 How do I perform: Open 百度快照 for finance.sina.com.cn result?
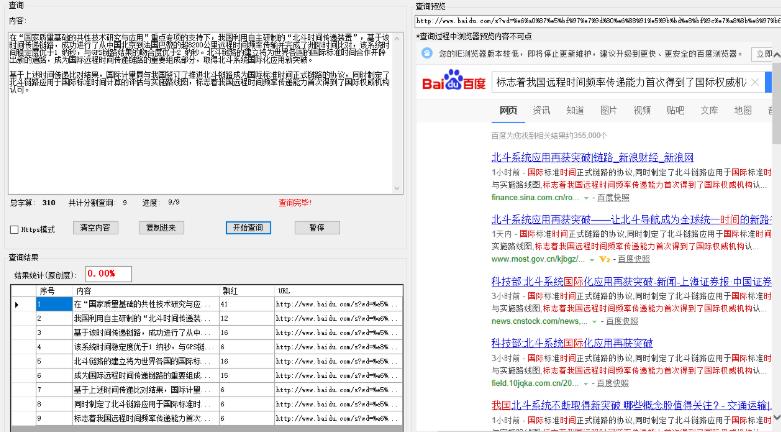(613, 197)
